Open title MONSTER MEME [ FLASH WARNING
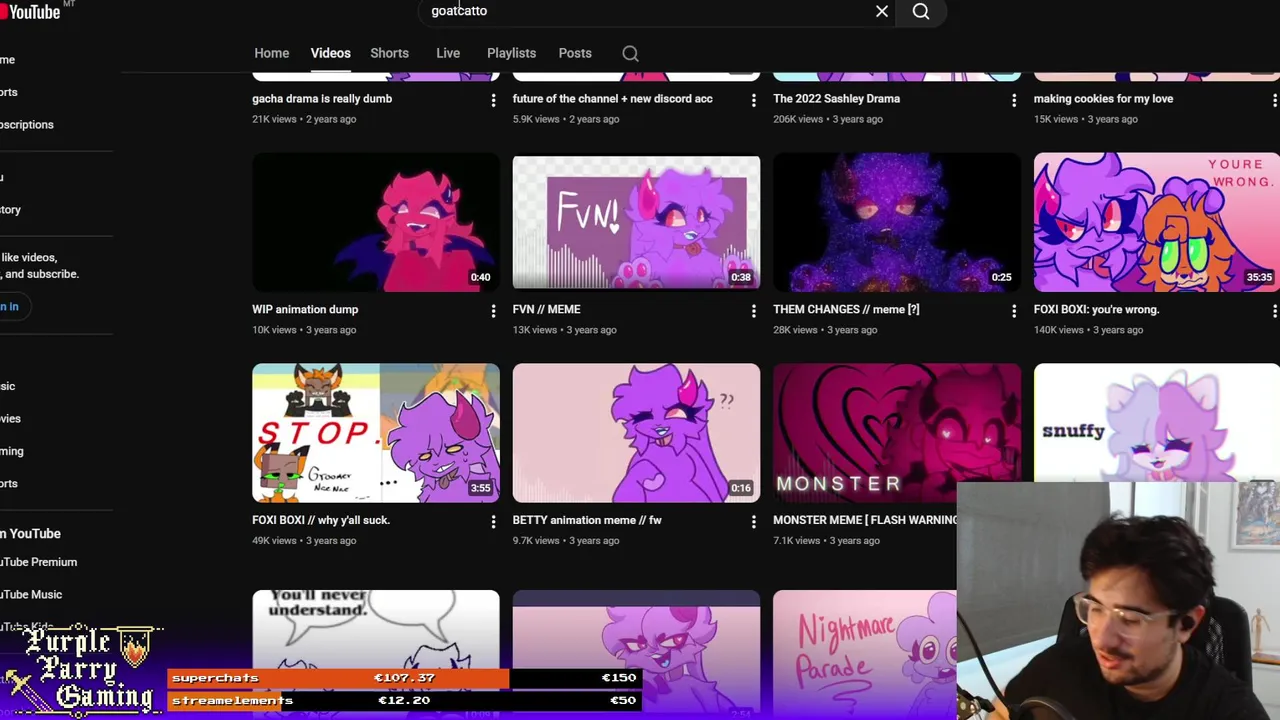Screen dimensions: 1280x720 coord(865,520)
